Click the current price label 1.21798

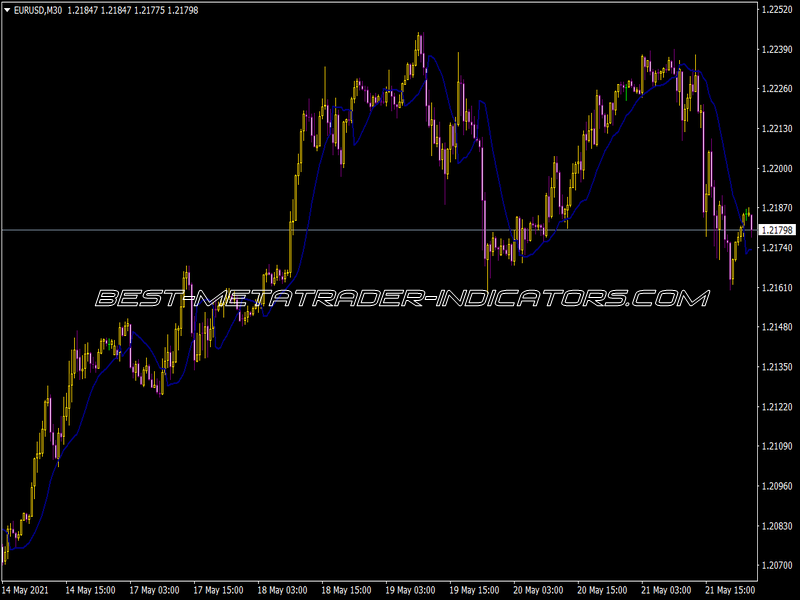click(777, 230)
